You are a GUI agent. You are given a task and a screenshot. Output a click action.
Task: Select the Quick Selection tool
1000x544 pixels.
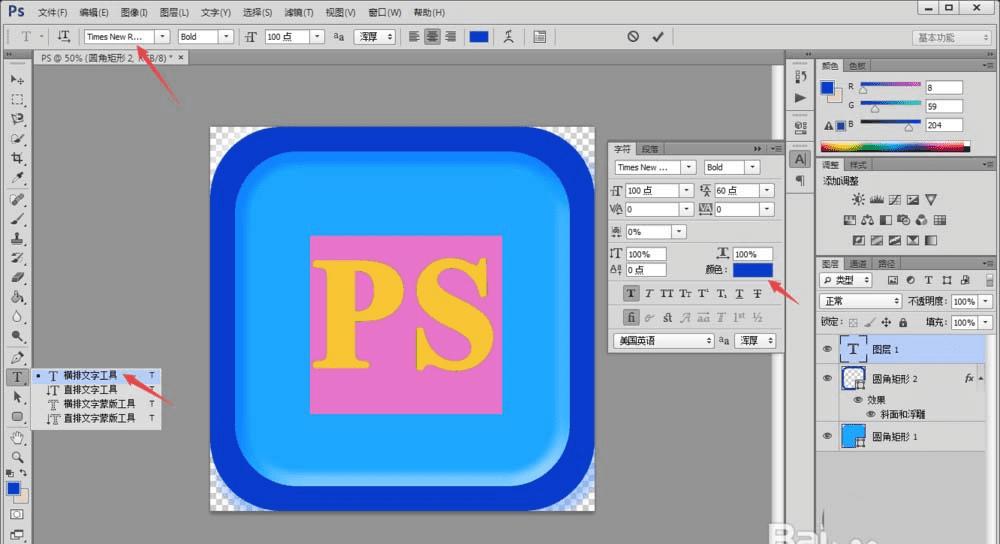click(x=17, y=138)
